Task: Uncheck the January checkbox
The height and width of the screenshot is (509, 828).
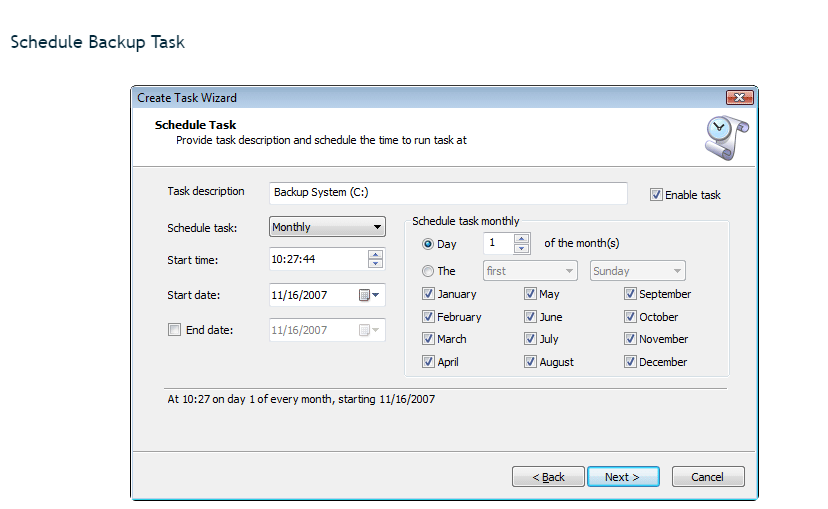Action: click(x=428, y=294)
